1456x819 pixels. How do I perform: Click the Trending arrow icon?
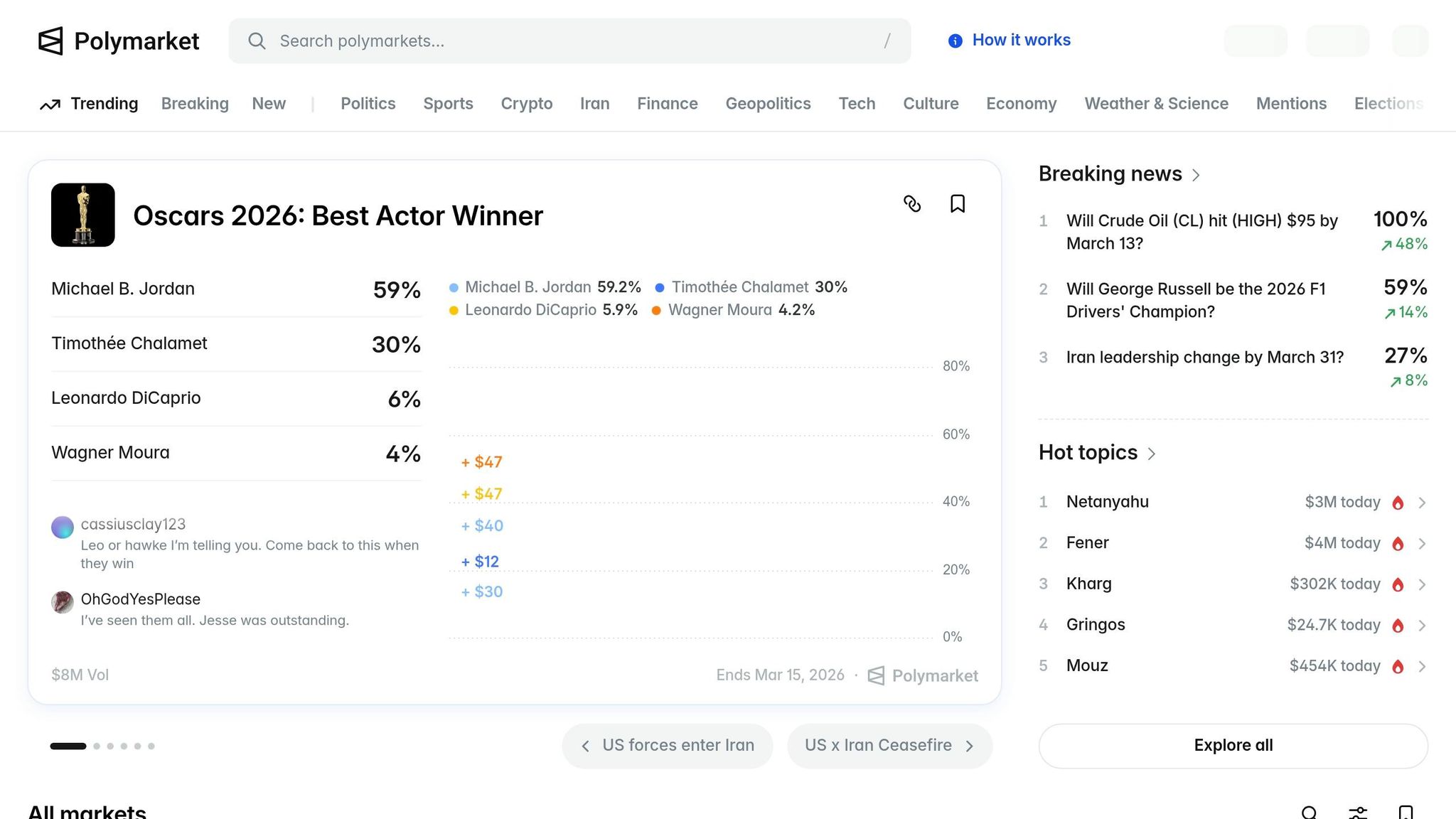click(50, 105)
